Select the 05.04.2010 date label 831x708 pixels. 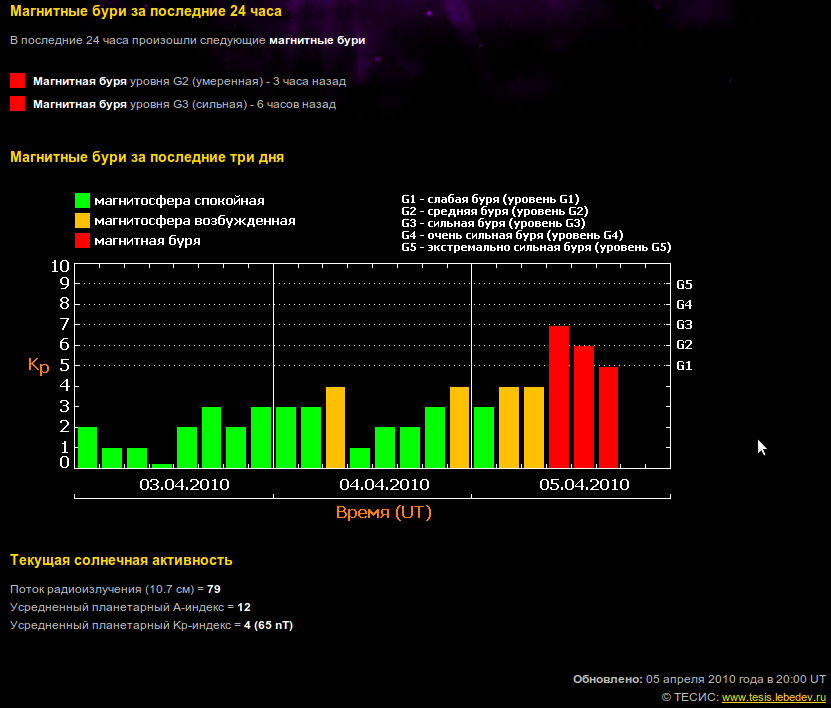tap(584, 485)
